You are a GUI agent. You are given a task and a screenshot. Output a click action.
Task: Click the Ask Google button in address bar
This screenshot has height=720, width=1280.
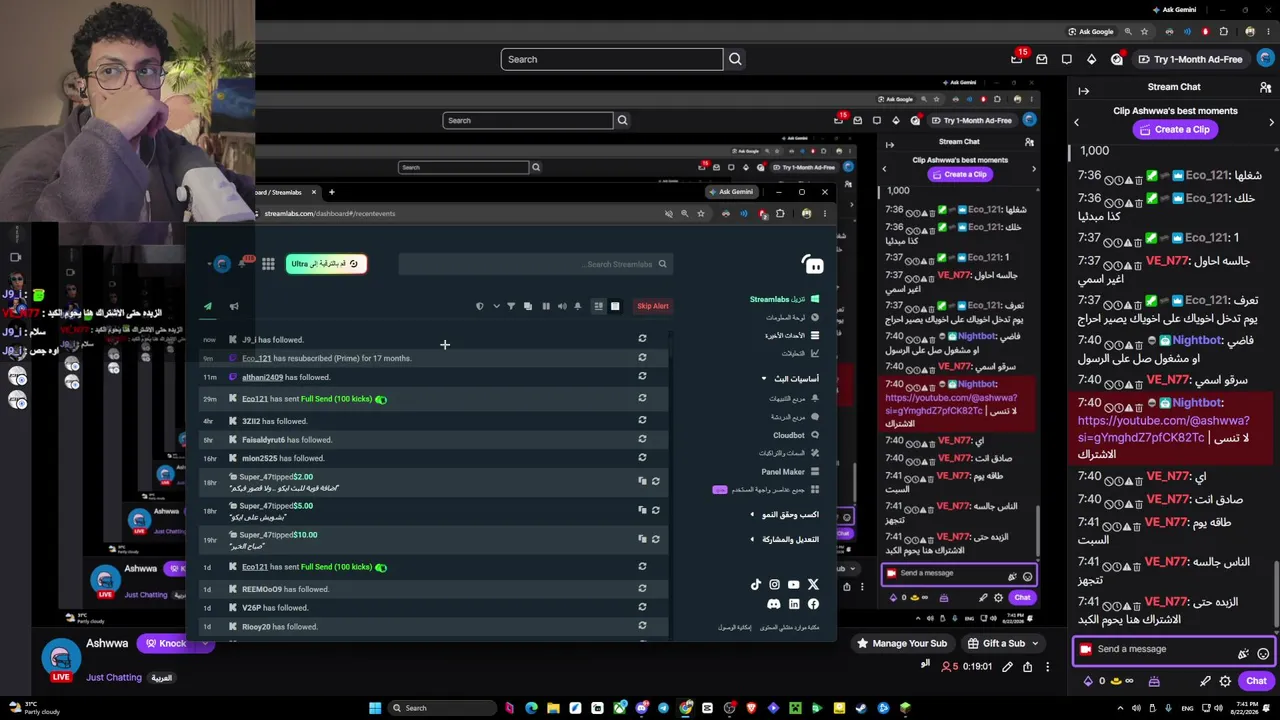click(1090, 31)
